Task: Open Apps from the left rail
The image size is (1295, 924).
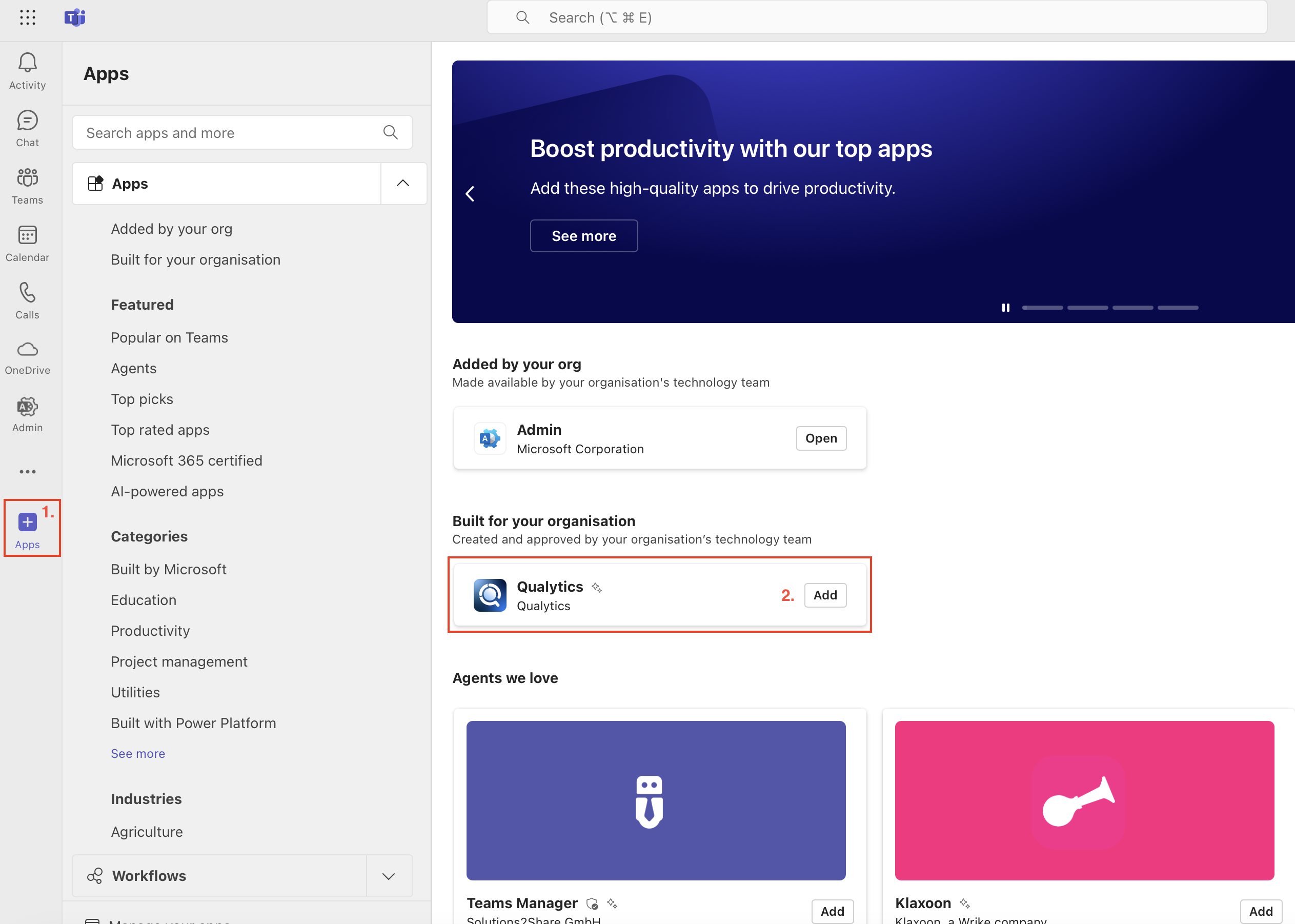Action: click(x=27, y=531)
